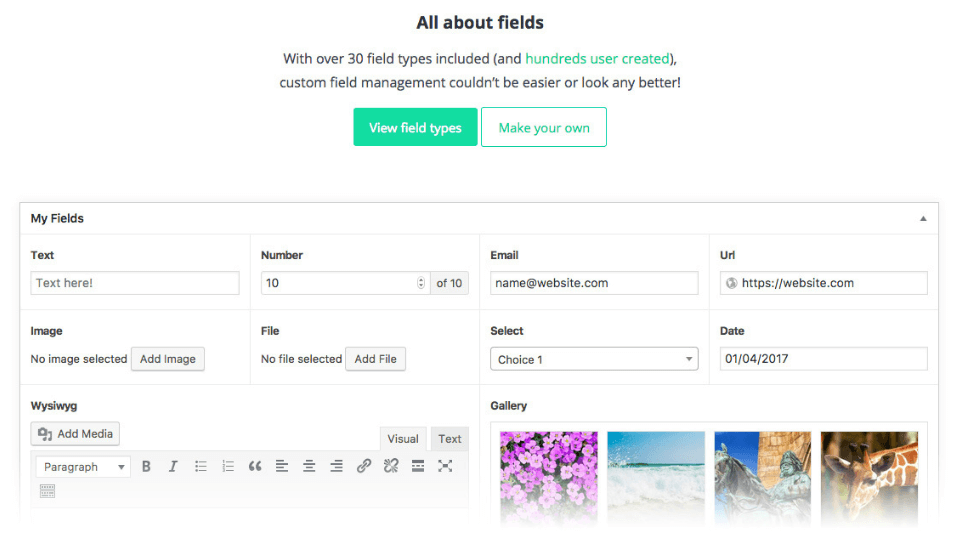Open the Paragraph format dropdown

(x=83, y=467)
